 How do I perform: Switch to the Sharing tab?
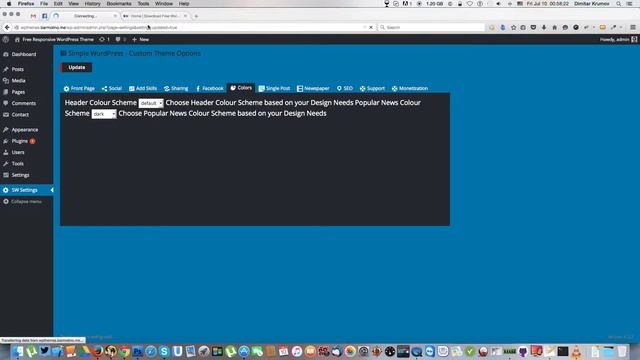click(x=176, y=88)
